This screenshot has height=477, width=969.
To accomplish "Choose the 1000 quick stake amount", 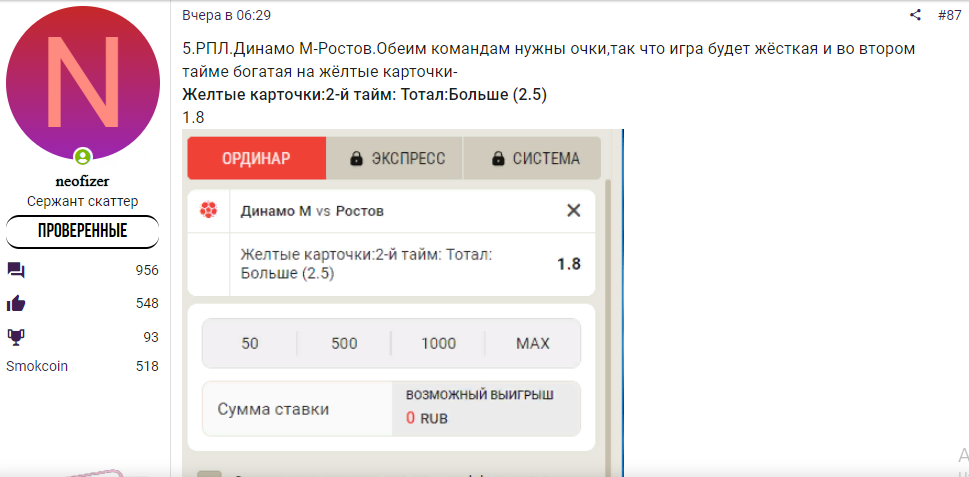I will click(x=438, y=344).
